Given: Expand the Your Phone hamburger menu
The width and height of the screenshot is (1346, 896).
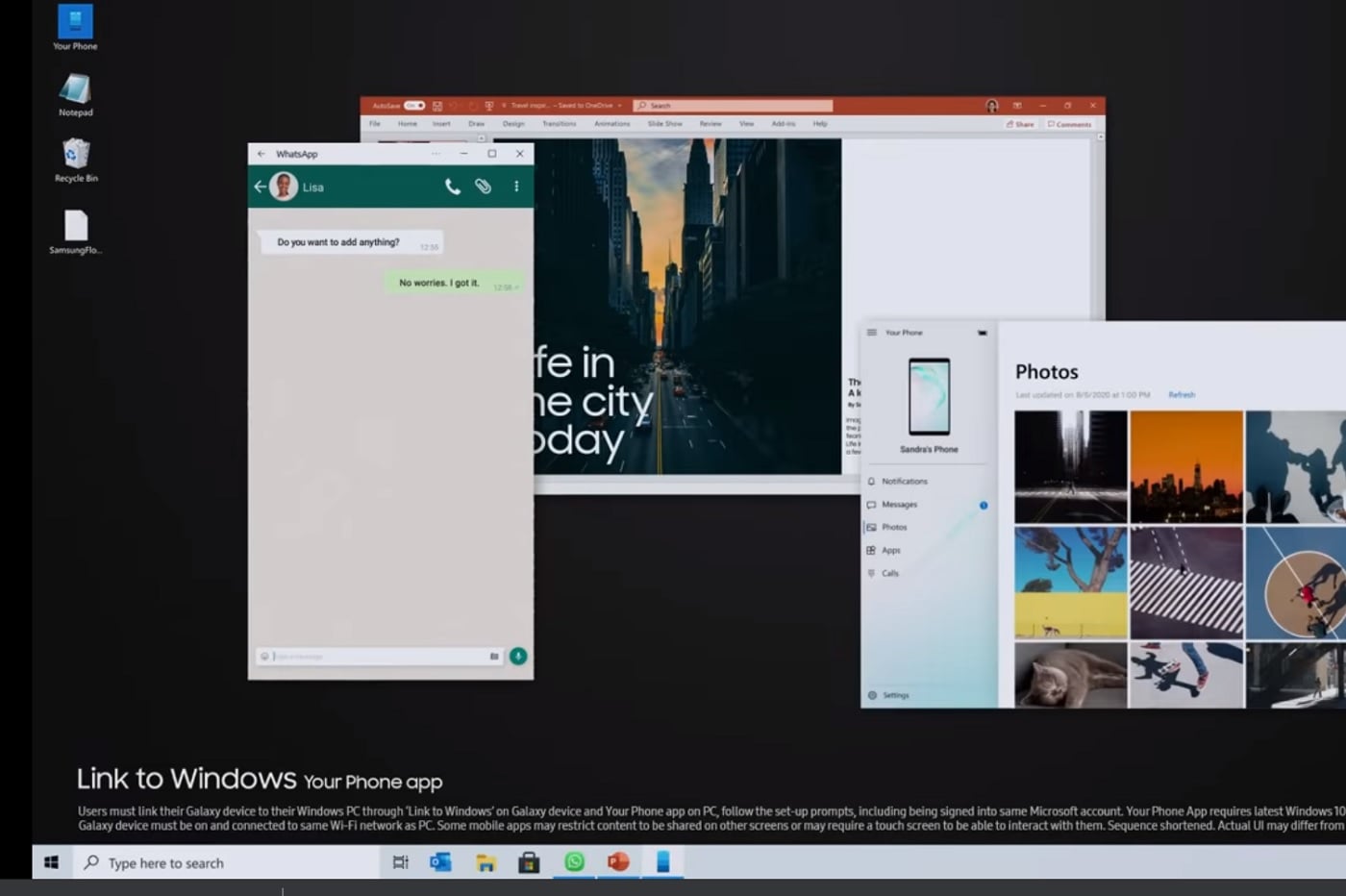Looking at the screenshot, I should coord(870,332).
